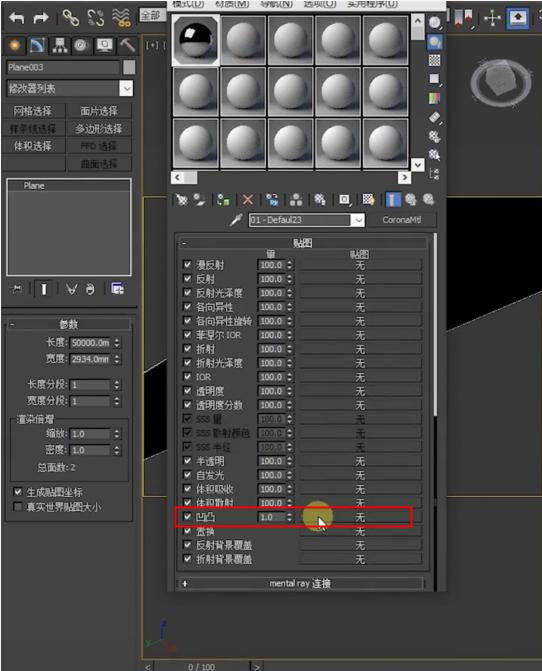This screenshot has width=542, height=671.
Task: Open the 实用程序(U) menu
Action: point(372,4)
